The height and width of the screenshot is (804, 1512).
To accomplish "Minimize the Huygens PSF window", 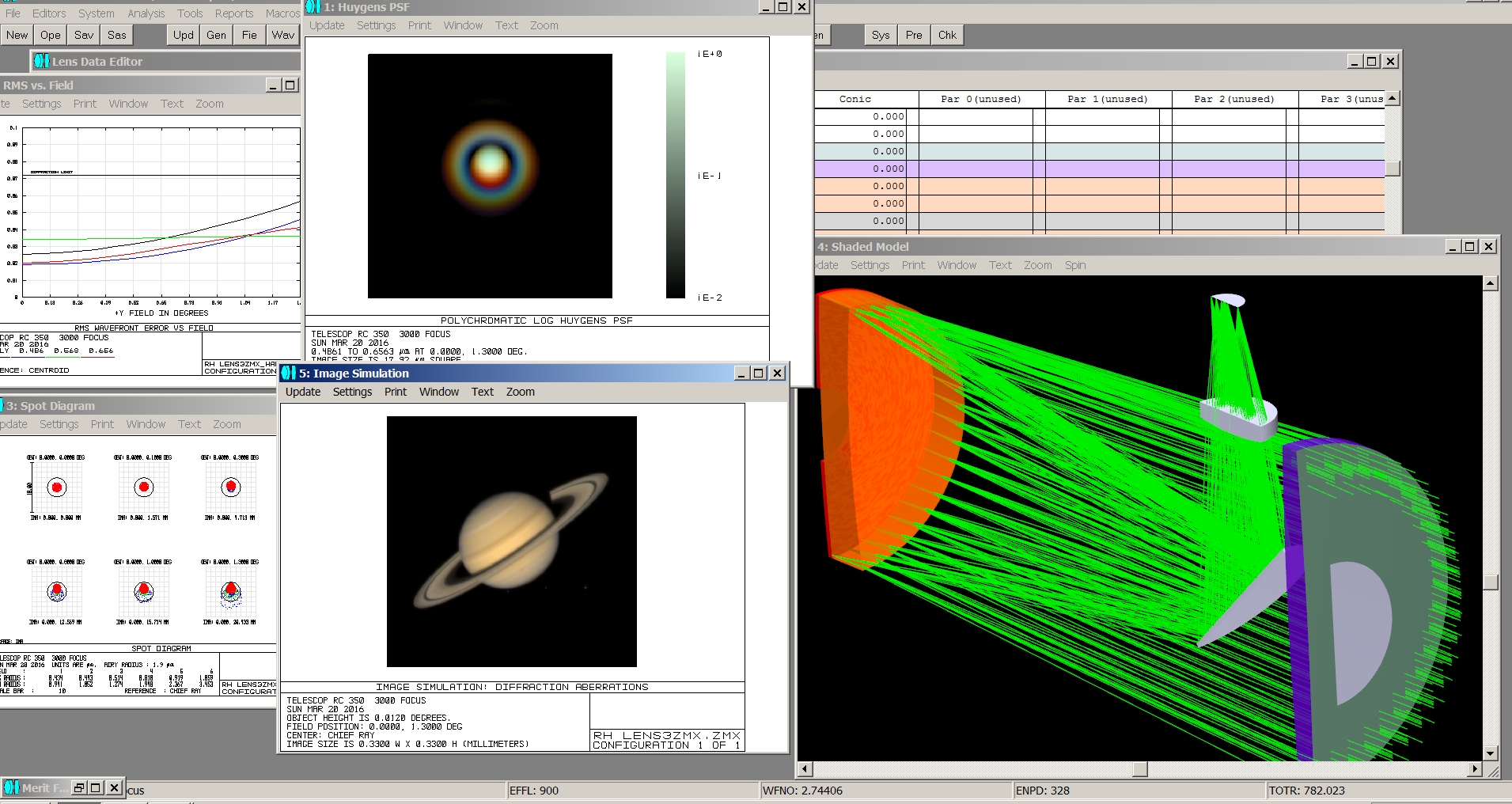I will [765, 7].
